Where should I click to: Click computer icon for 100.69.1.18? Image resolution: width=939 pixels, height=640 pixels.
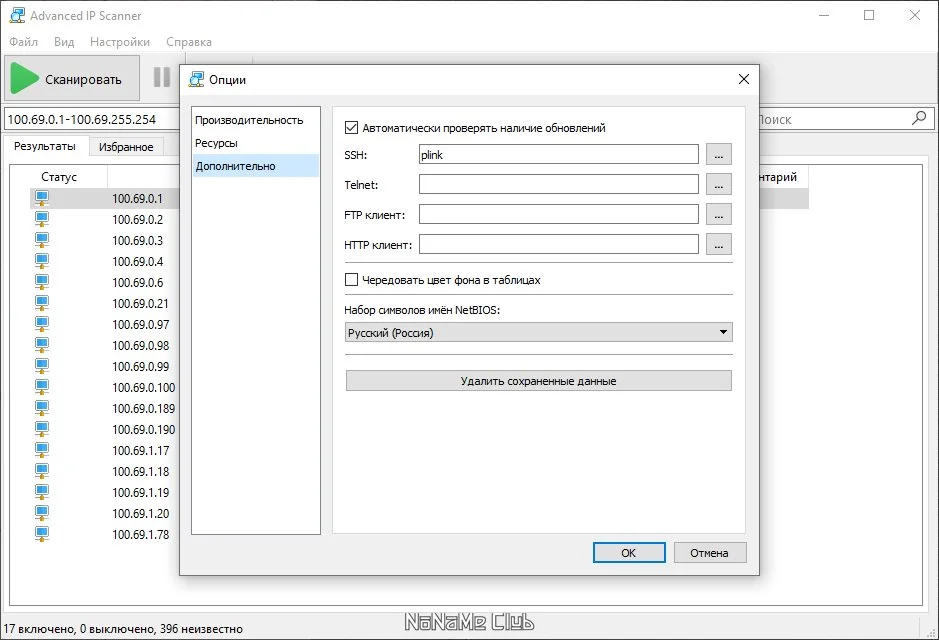42,471
